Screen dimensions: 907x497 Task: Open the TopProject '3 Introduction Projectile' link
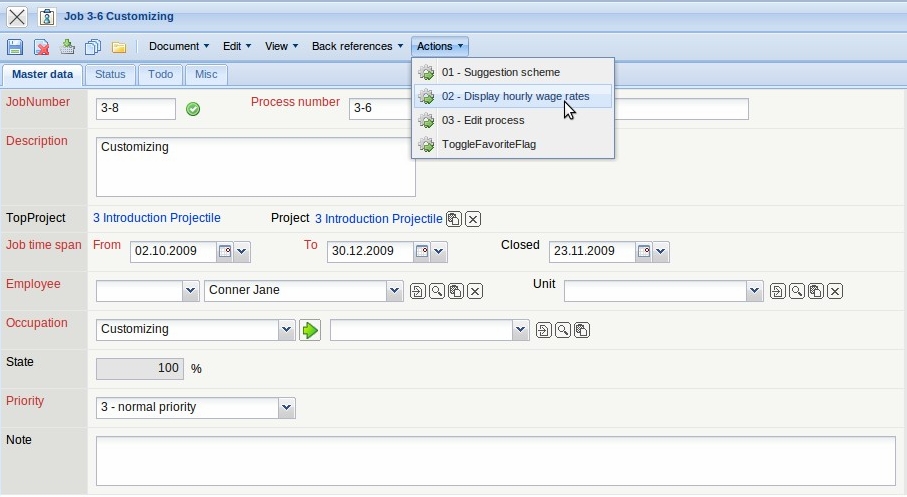pyautogui.click(x=157, y=218)
